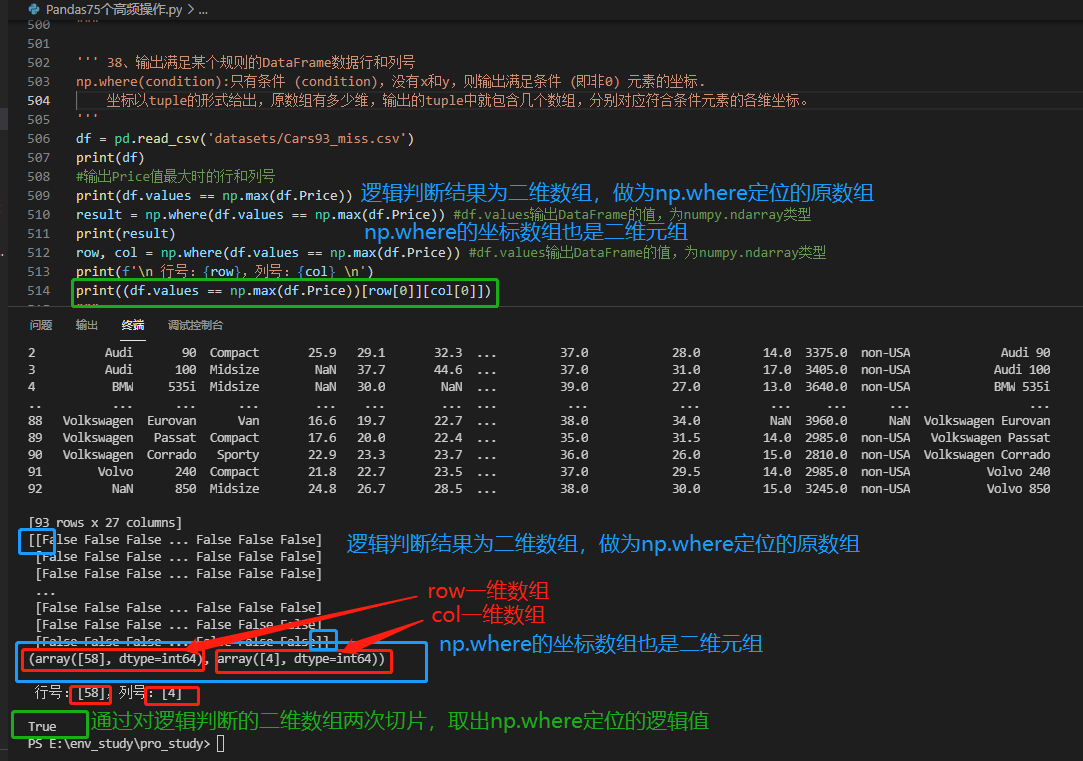Click the Van cell in row 88
Image resolution: width=1083 pixels, height=761 pixels.
pyautogui.click(x=249, y=421)
